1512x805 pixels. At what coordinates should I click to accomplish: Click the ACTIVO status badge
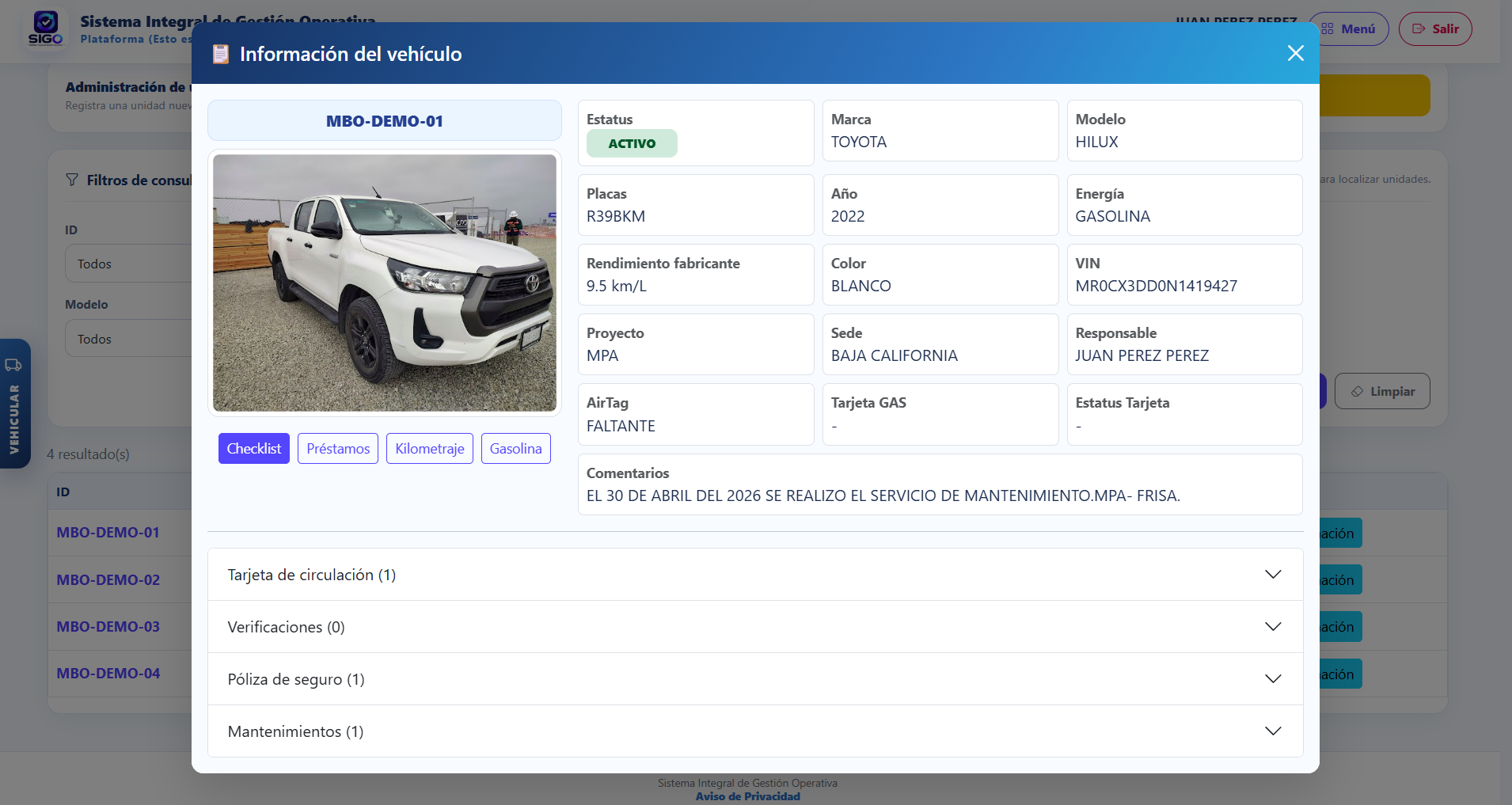632,143
